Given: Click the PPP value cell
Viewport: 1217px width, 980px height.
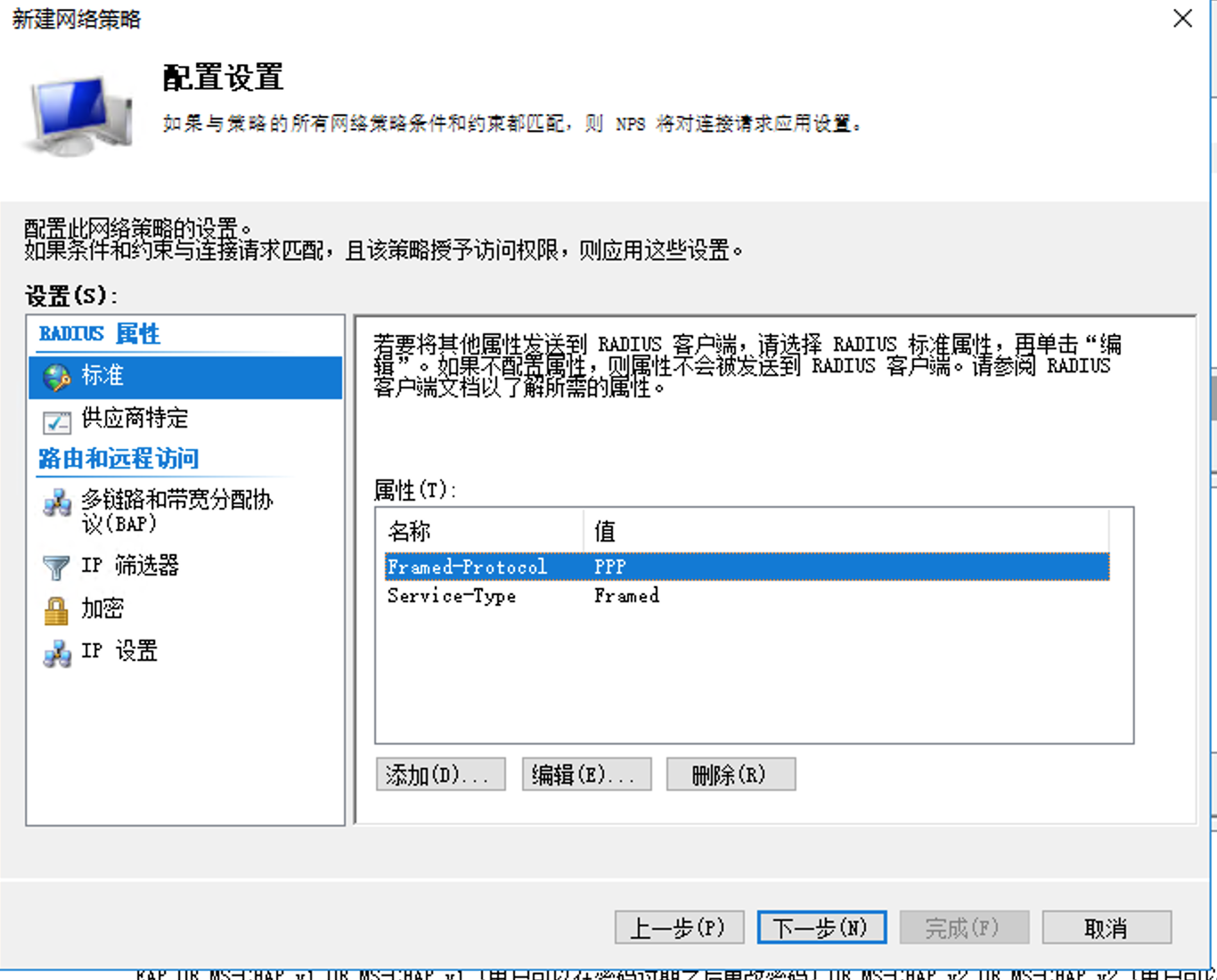Looking at the screenshot, I should tap(610, 567).
